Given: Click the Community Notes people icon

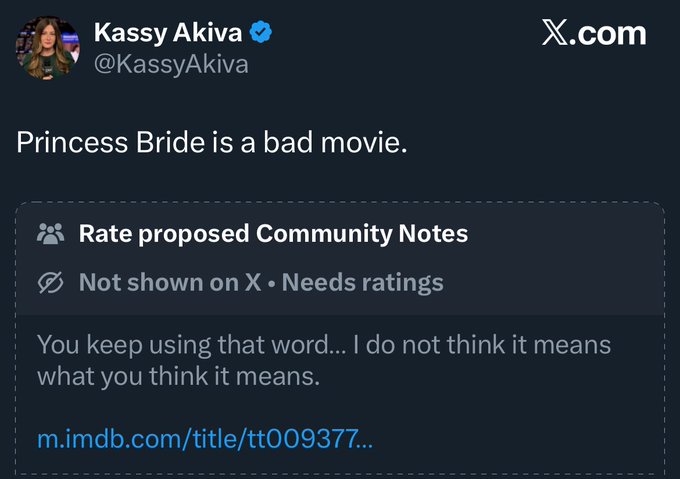Looking at the screenshot, I should point(50,234).
